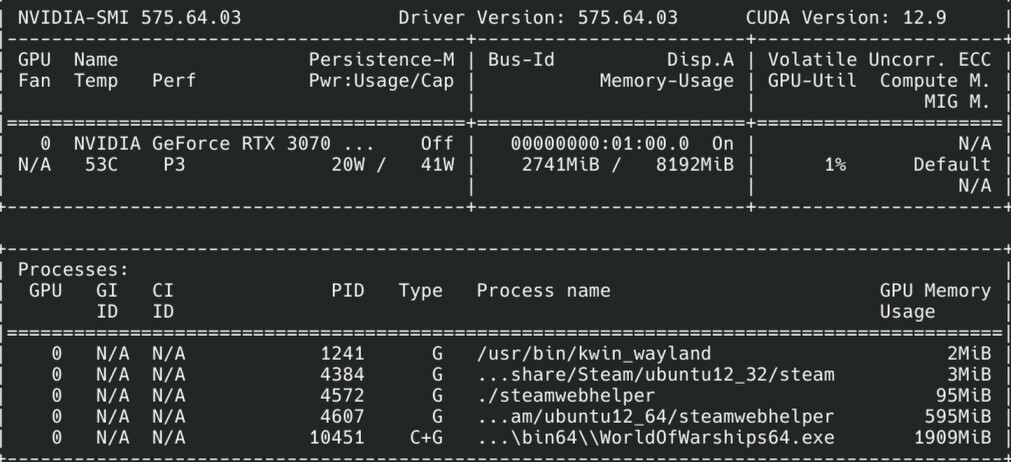Click the Bus-Id 00000000:01:00.0 value
Screen dimensions: 1011x462
point(600,143)
